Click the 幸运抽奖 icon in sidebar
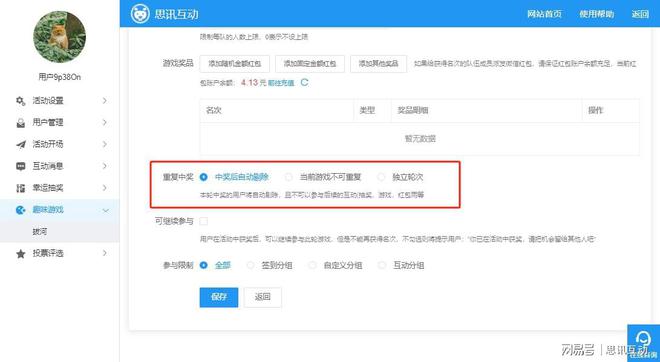660x362 pixels. (x=20, y=188)
